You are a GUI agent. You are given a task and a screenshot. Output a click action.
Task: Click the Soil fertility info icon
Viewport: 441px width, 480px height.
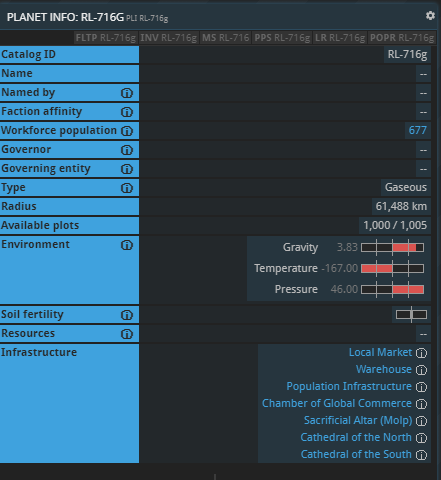pyautogui.click(x=127, y=315)
